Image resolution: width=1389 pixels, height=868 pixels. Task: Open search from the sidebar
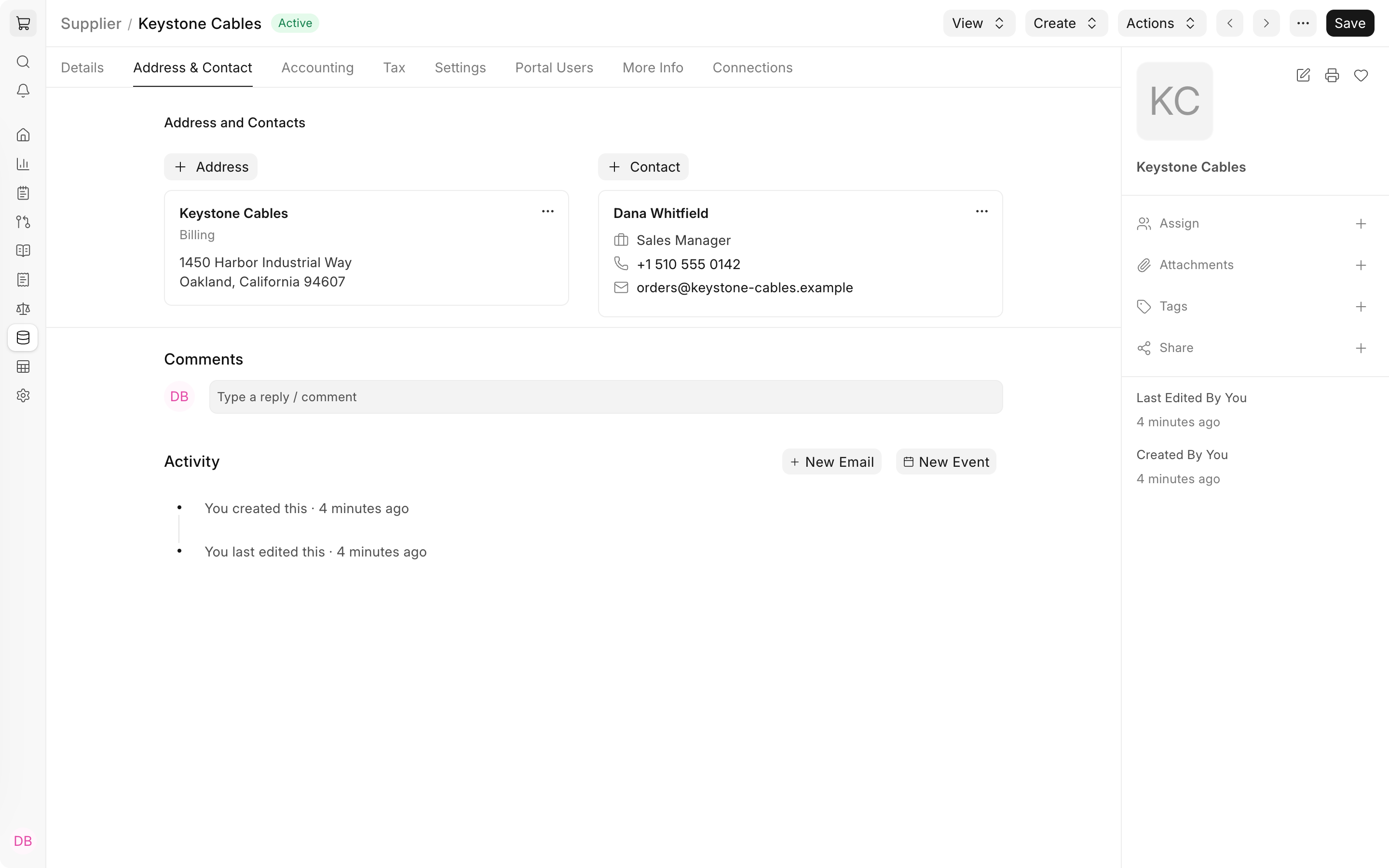click(23, 61)
